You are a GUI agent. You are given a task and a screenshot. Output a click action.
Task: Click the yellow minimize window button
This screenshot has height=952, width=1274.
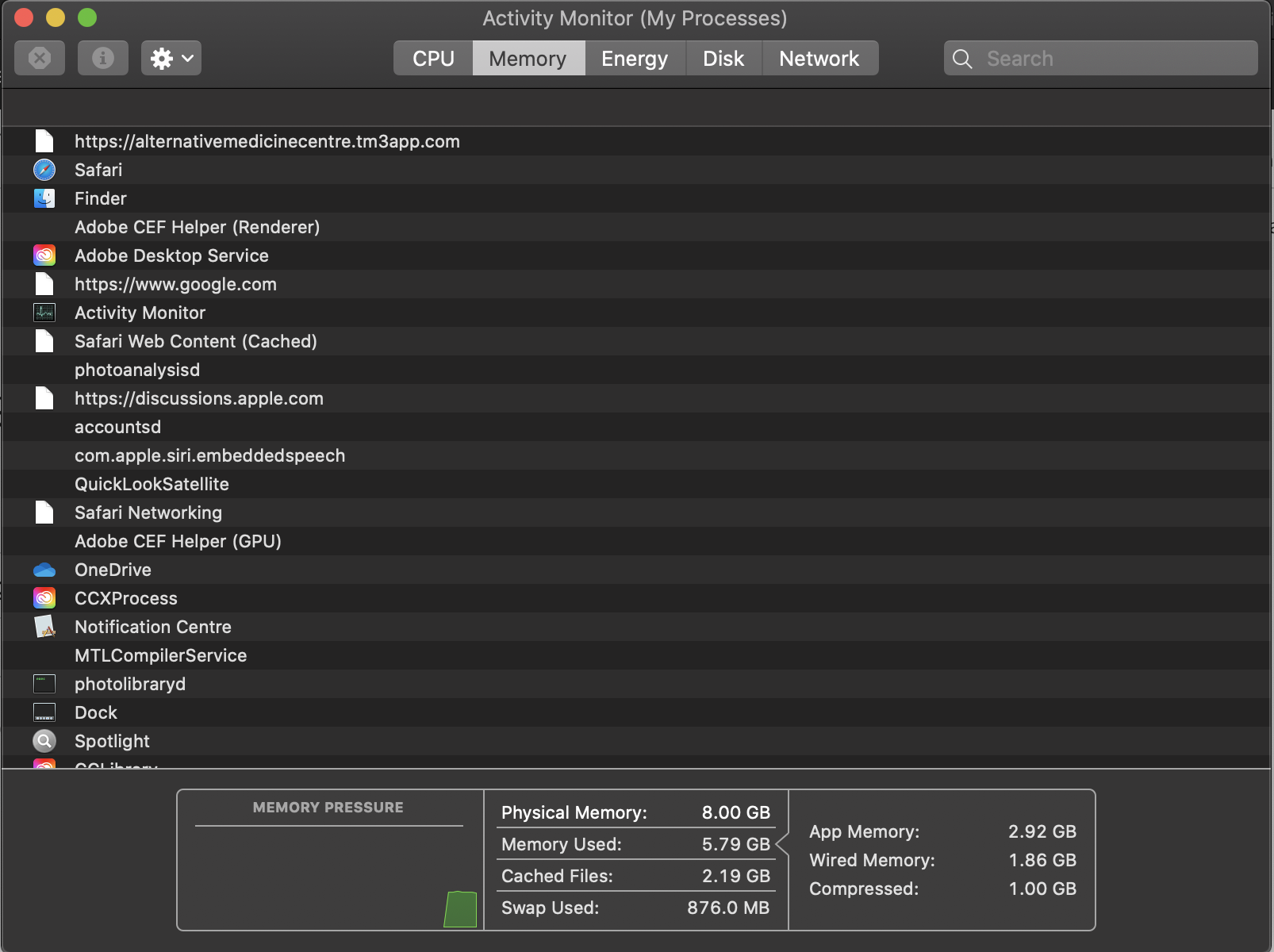click(56, 17)
